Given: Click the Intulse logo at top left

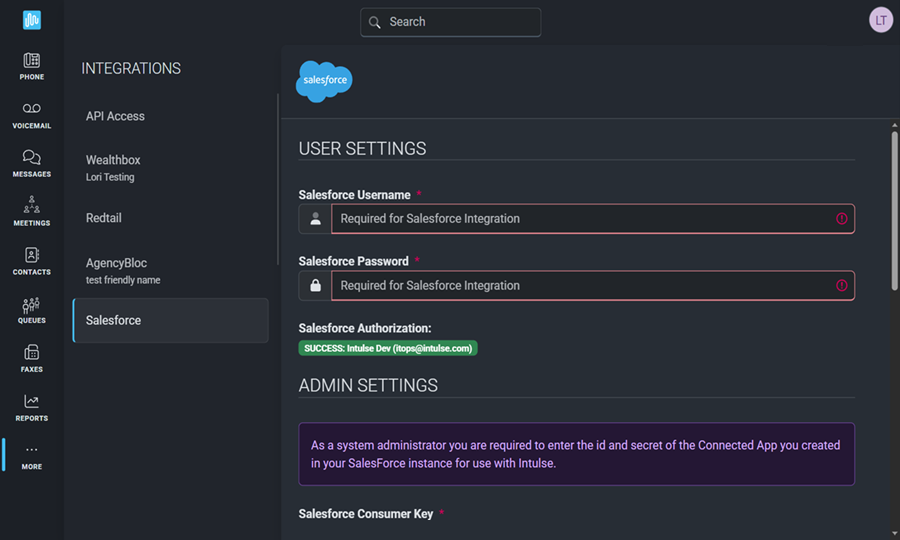Looking at the screenshot, I should (32, 20).
